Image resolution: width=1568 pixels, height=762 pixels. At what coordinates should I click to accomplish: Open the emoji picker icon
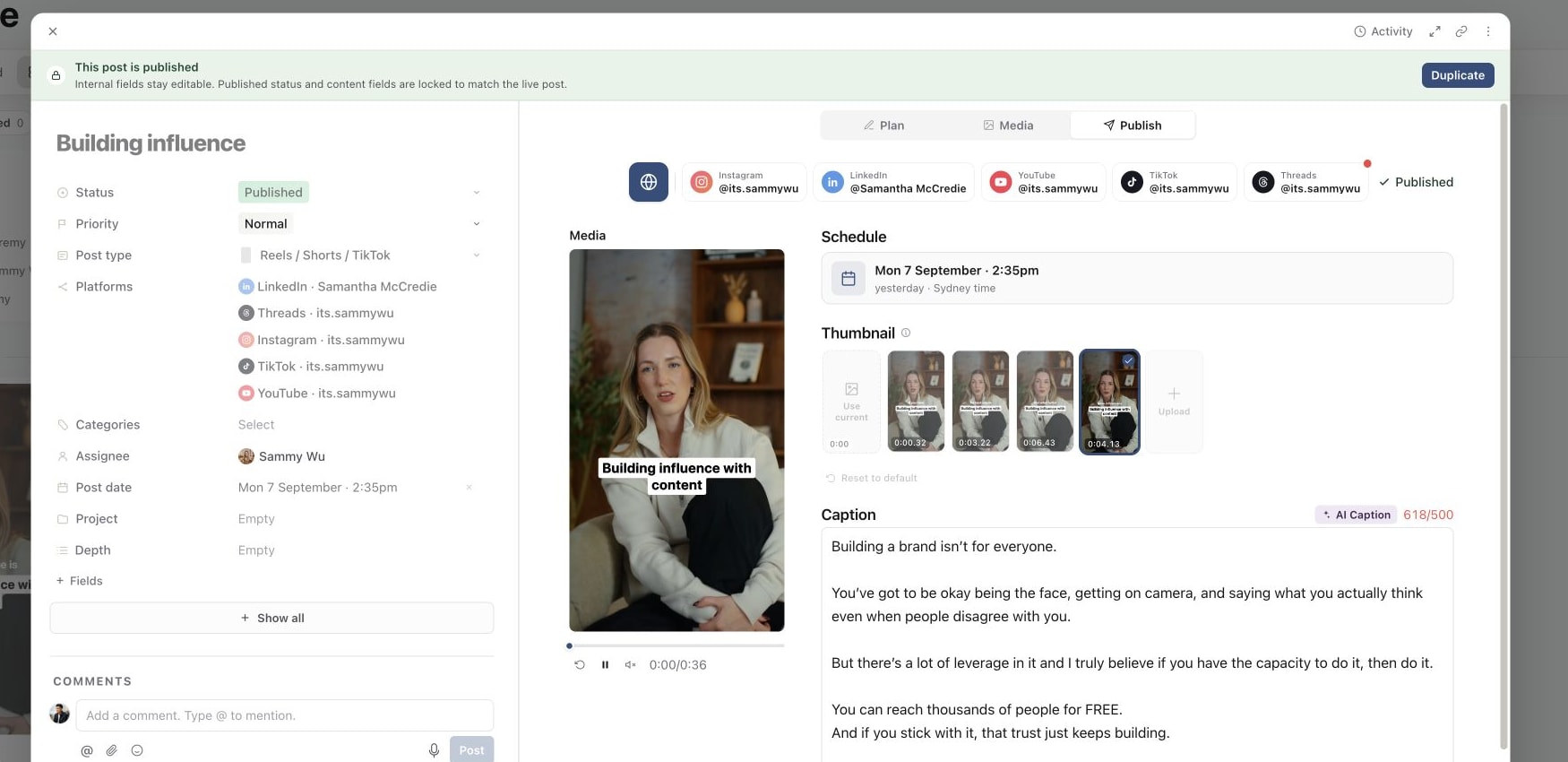(137, 750)
